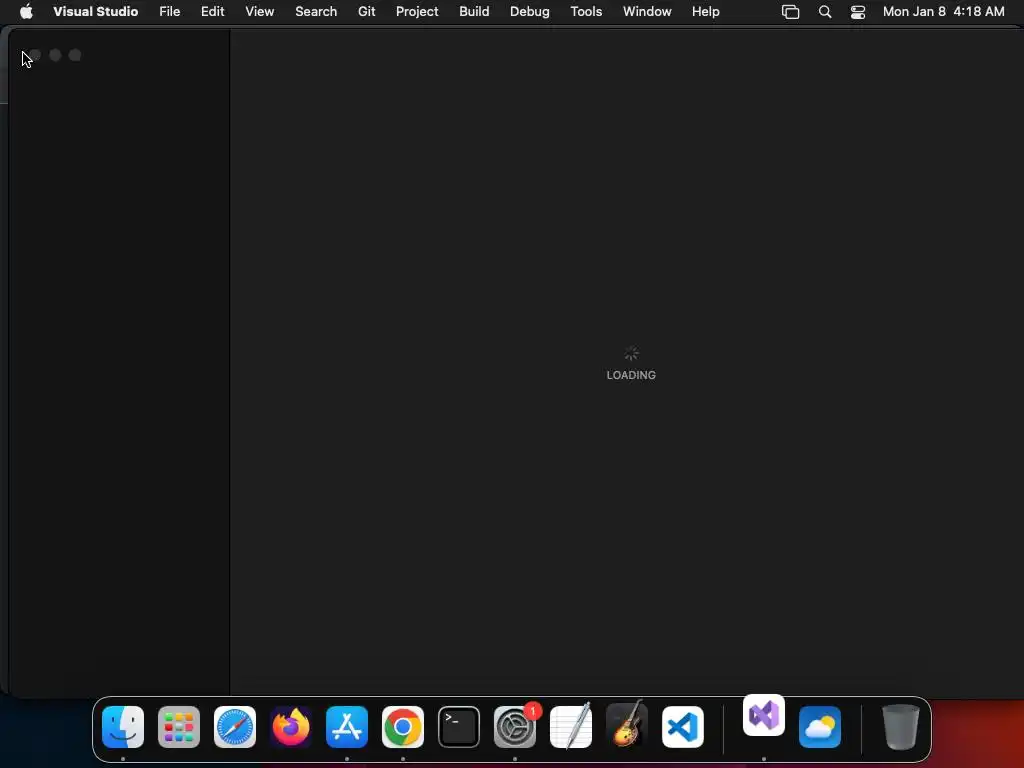Open System Settings from the dock
1024x768 pixels.
tap(515, 727)
